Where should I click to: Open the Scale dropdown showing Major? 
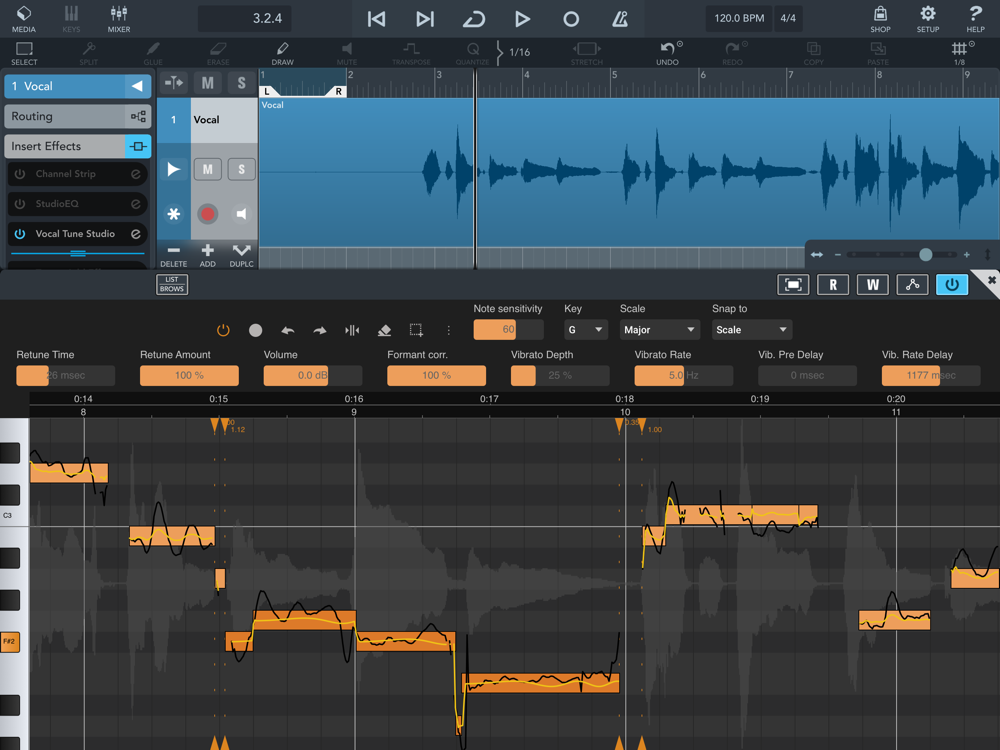(659, 330)
